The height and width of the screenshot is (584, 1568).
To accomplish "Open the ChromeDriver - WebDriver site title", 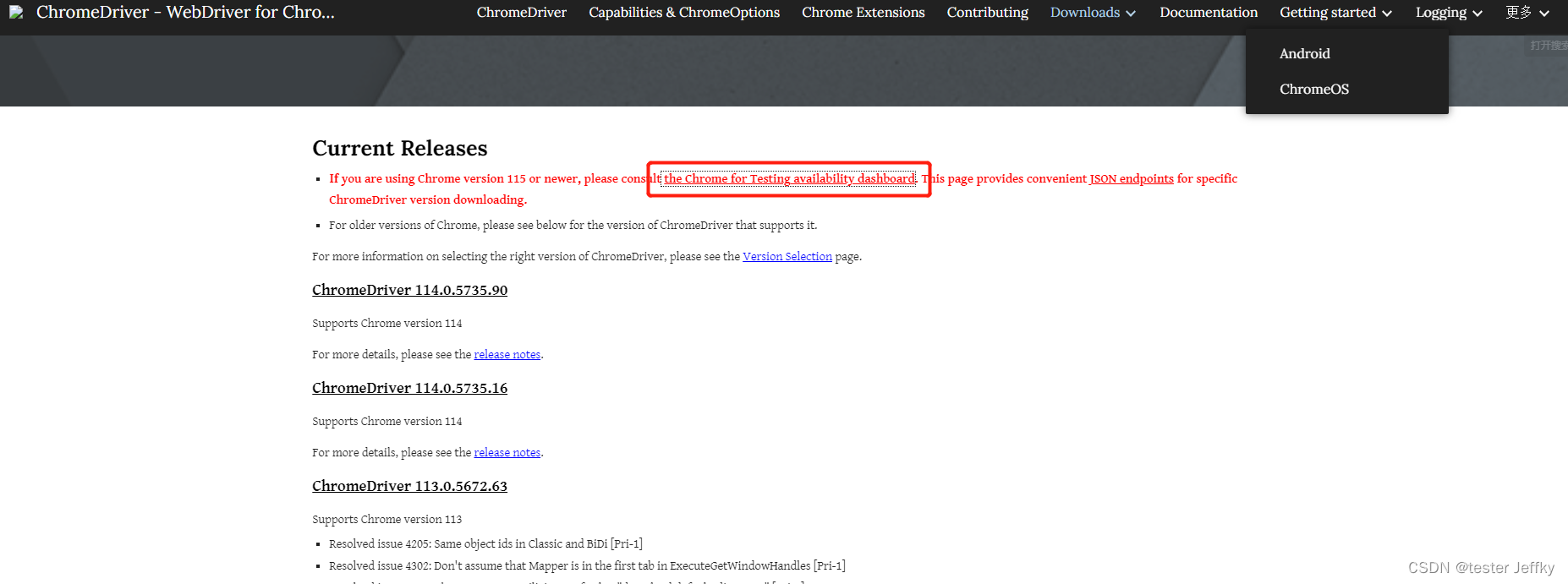I will pos(185,13).
